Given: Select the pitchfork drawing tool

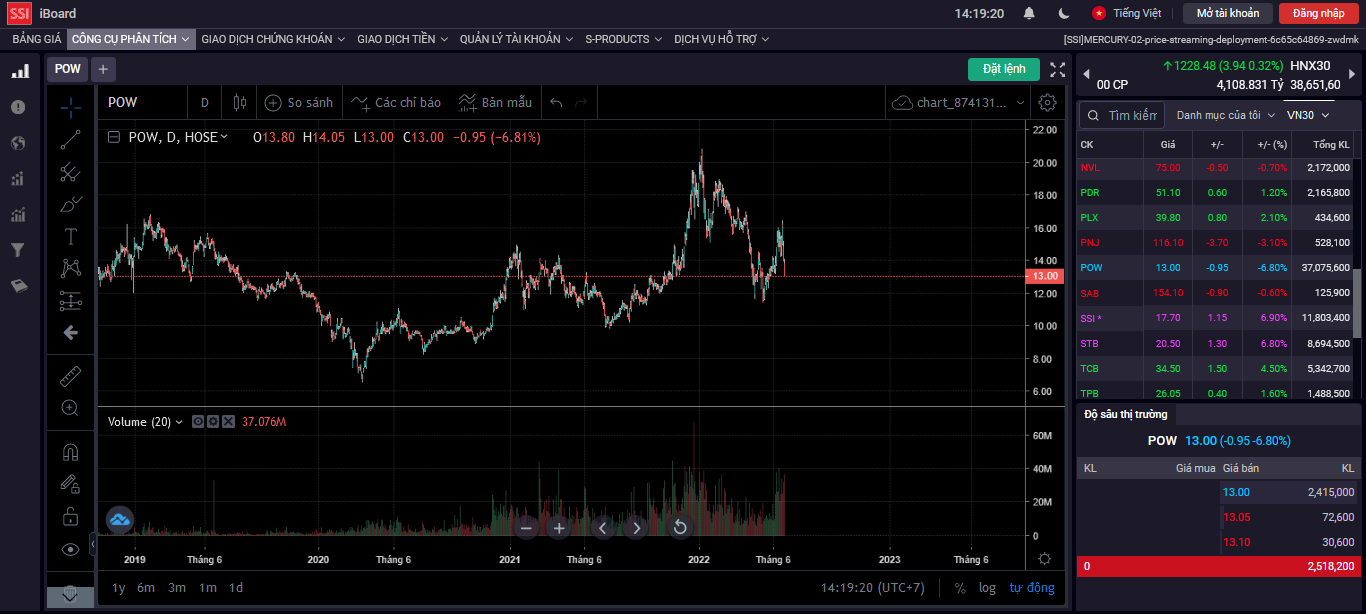Looking at the screenshot, I should pos(70,172).
